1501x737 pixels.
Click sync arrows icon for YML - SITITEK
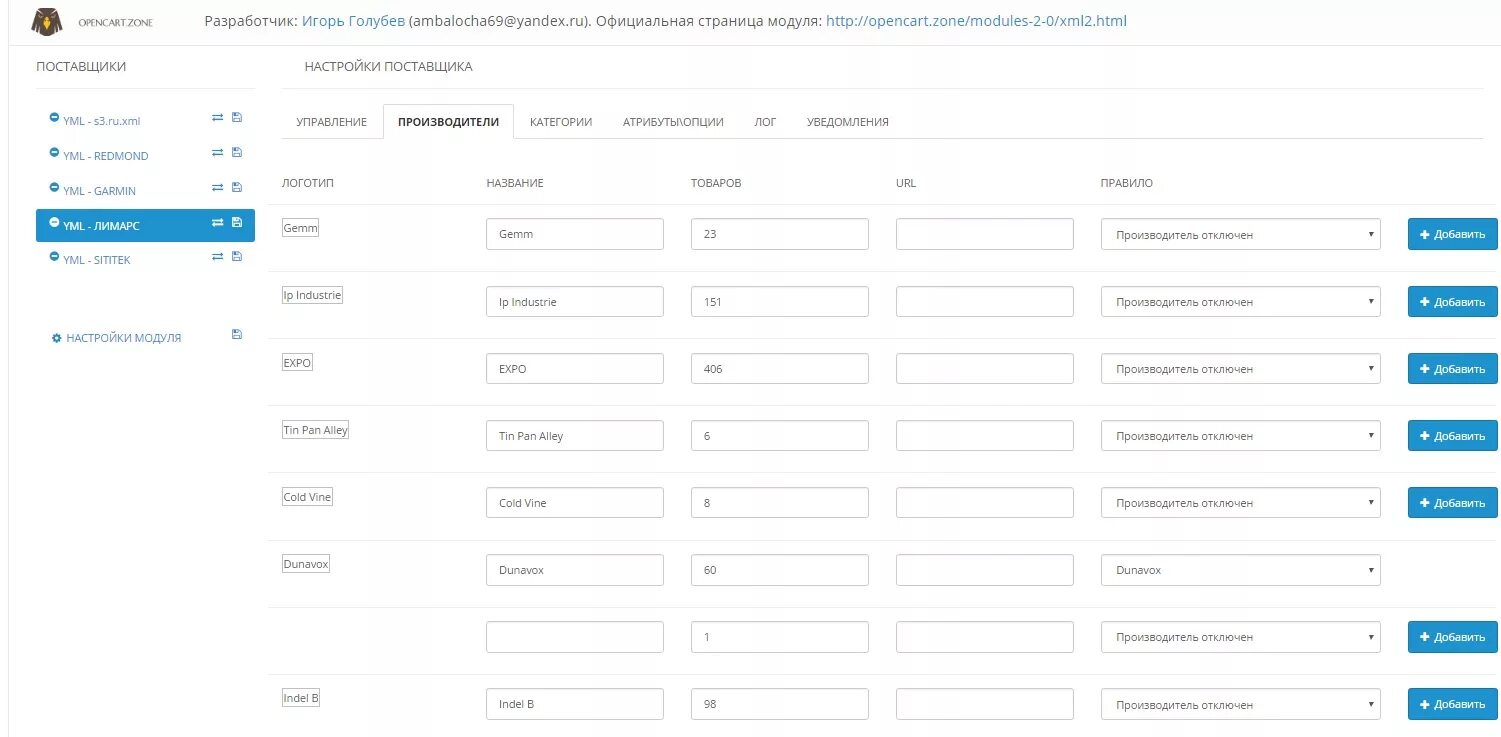click(217, 257)
